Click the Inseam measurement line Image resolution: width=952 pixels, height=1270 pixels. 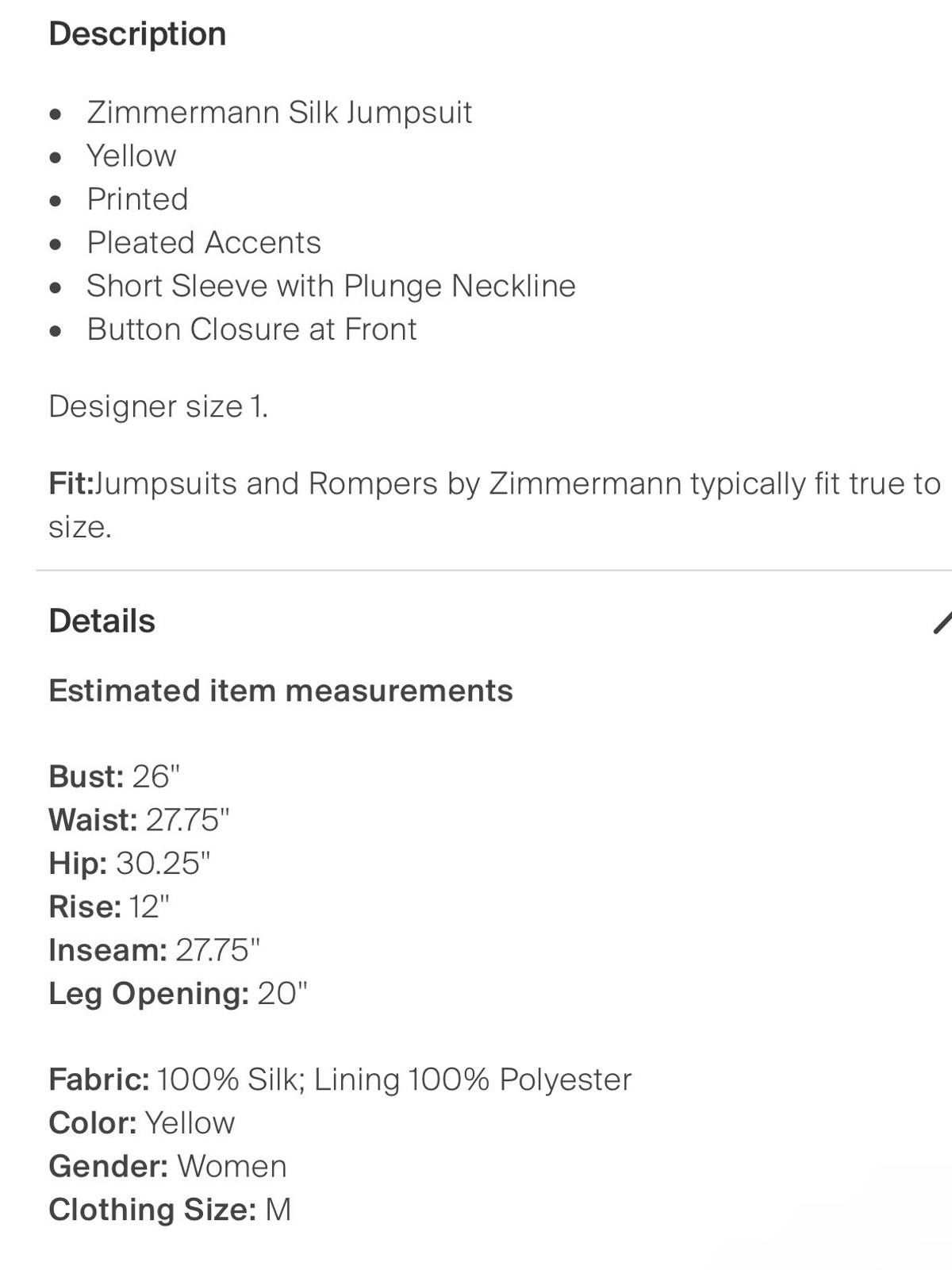tap(154, 949)
